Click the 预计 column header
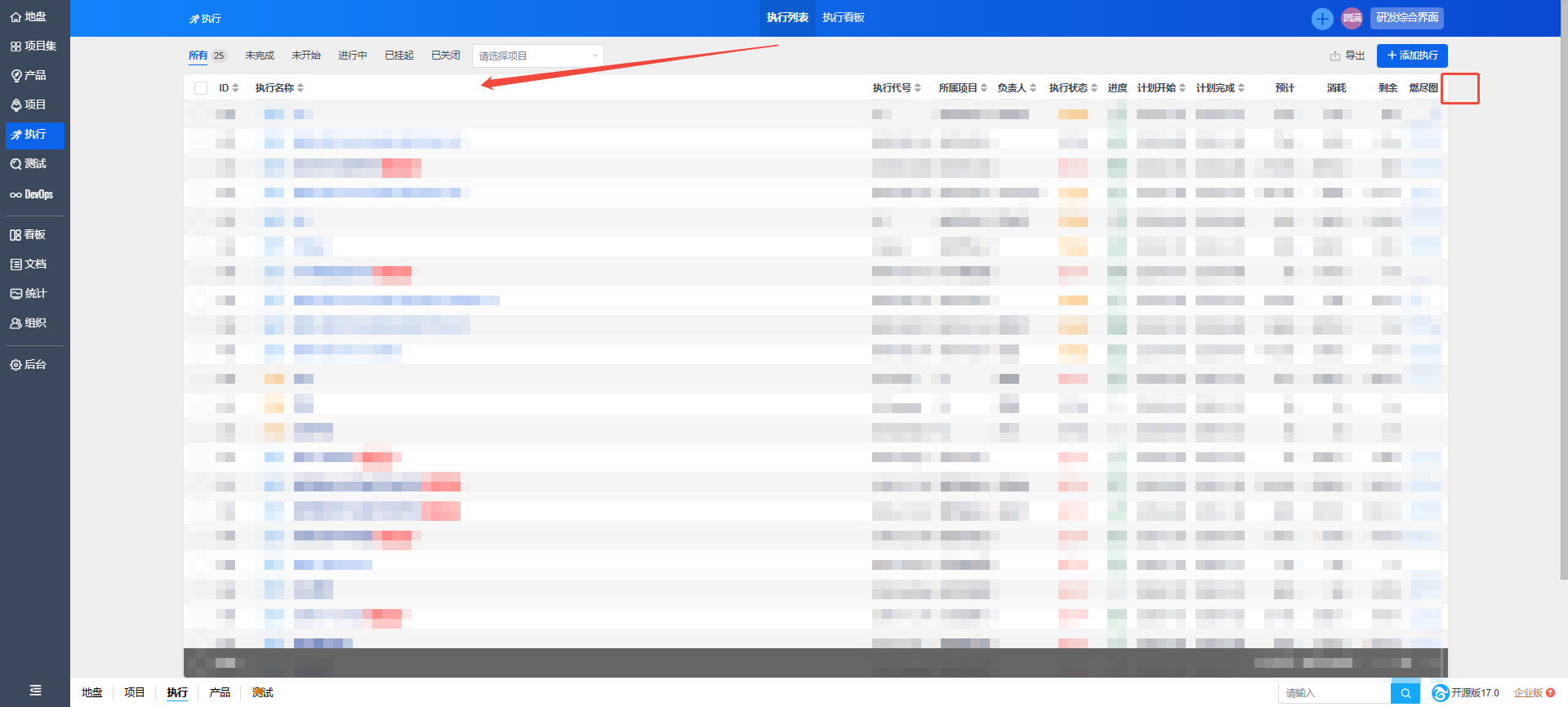This screenshot has width=1568, height=707. click(x=1285, y=88)
